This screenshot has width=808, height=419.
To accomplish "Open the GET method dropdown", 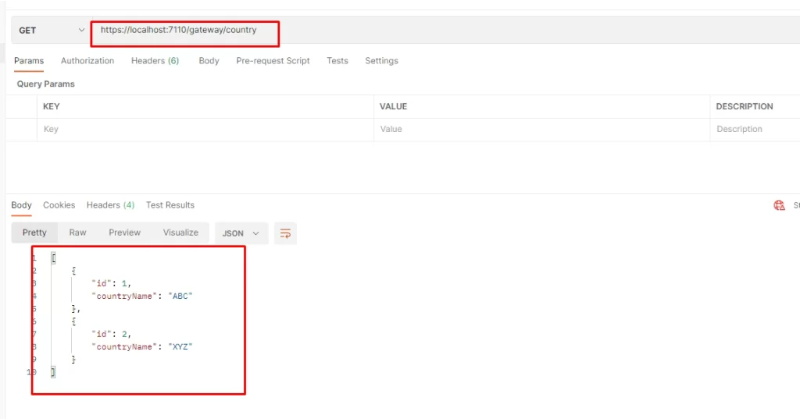I will pos(52,31).
